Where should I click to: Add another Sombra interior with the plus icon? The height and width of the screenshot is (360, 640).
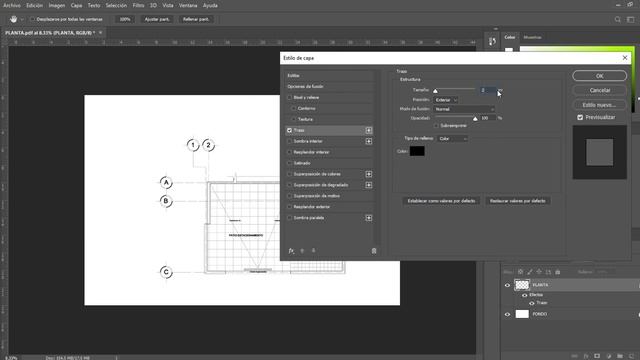tap(369, 141)
